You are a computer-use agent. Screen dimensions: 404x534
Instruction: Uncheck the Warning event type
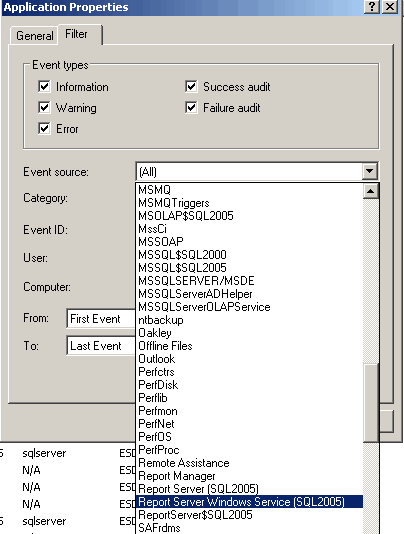click(x=44, y=108)
